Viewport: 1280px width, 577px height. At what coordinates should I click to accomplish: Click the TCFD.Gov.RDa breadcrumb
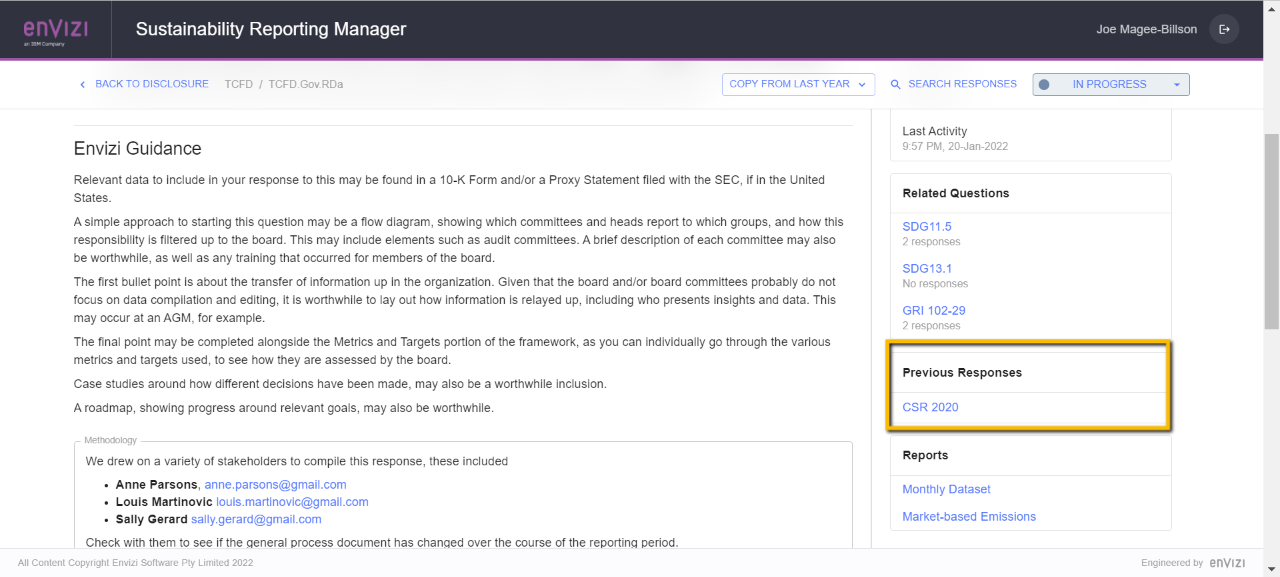coord(306,84)
